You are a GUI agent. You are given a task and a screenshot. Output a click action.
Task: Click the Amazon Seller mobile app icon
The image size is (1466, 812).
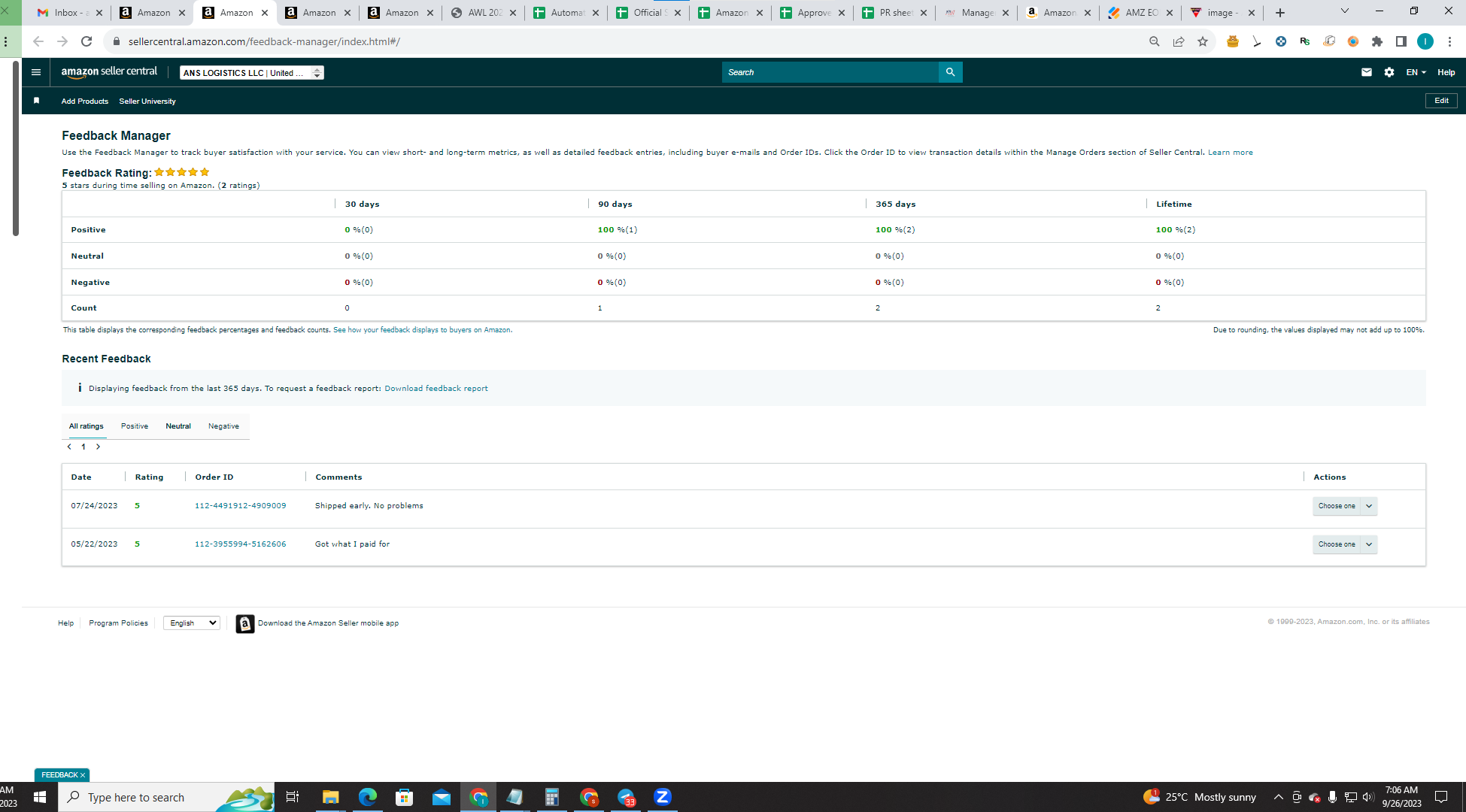tap(244, 623)
